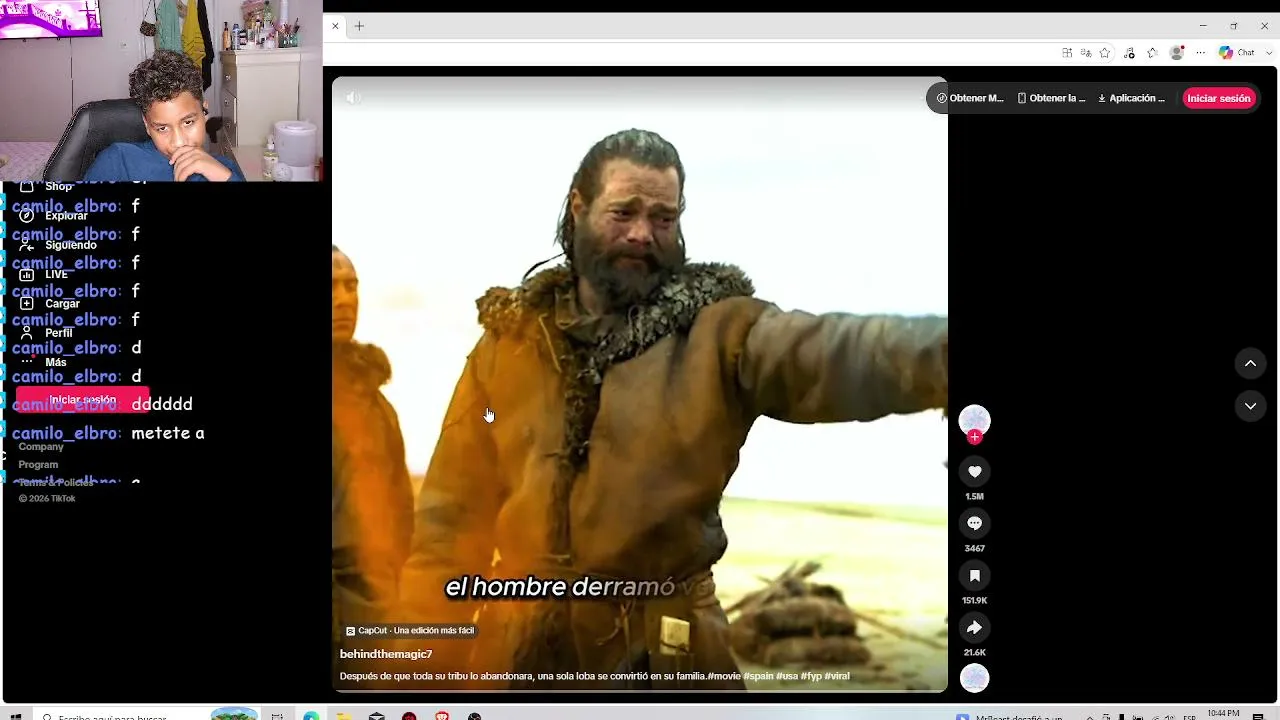
Task: Click the sidebar Iniciar sesión button
Action: pyautogui.click(x=82, y=400)
